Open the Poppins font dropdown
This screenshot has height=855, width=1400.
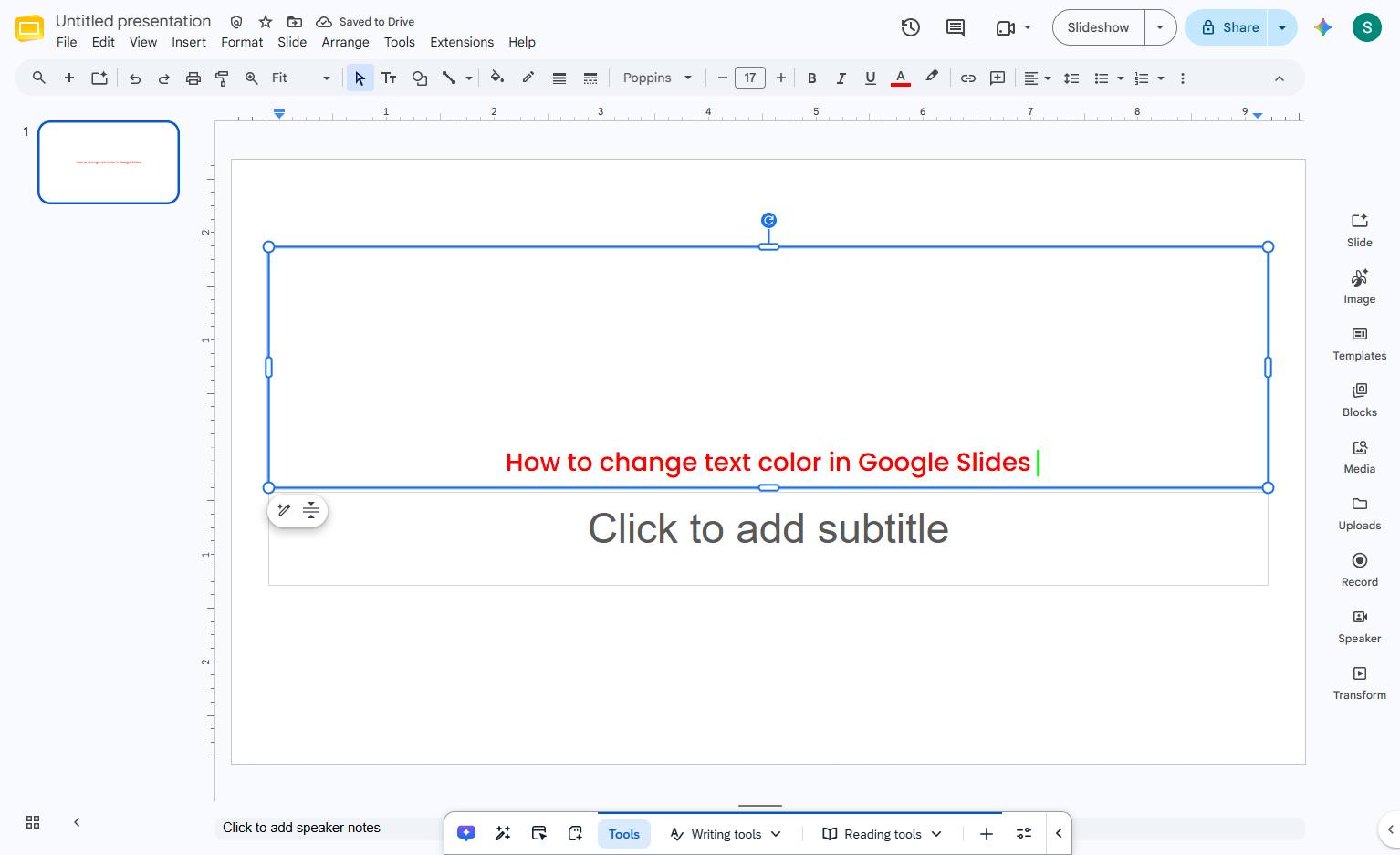click(x=657, y=78)
